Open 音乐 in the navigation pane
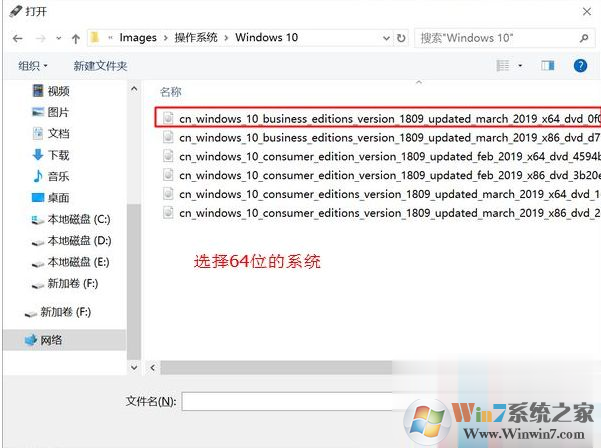Screen dimensions: 601x448 point(58,176)
